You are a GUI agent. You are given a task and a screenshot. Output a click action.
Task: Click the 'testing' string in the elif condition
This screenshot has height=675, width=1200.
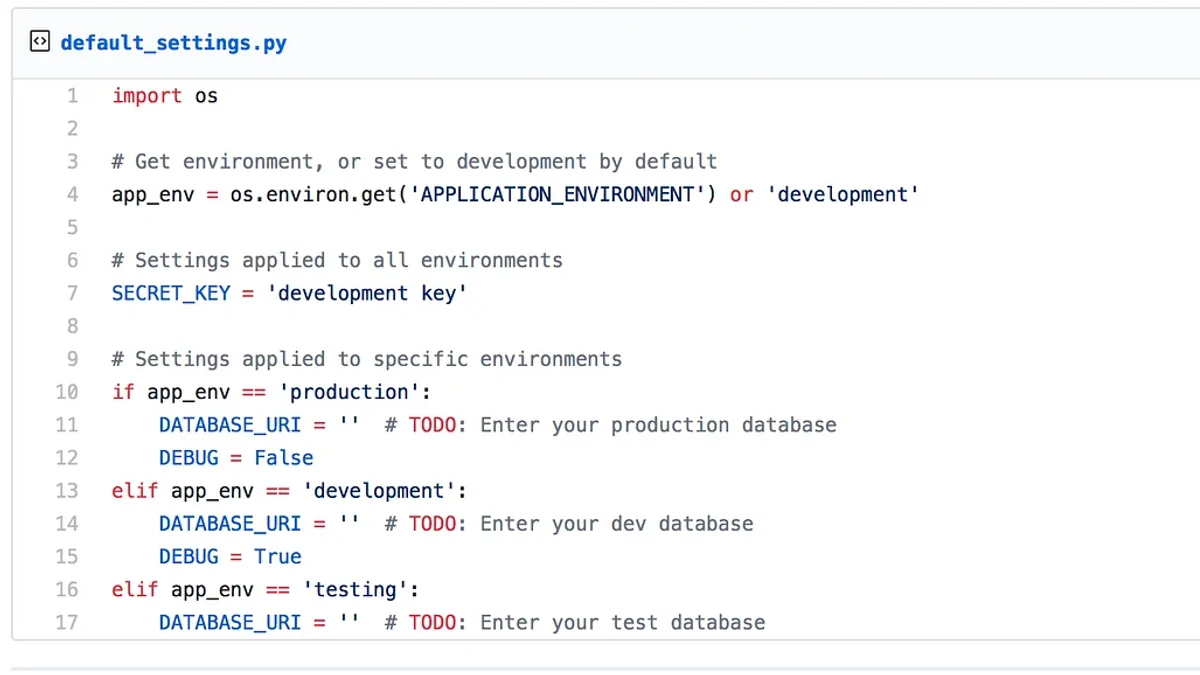click(x=355, y=590)
